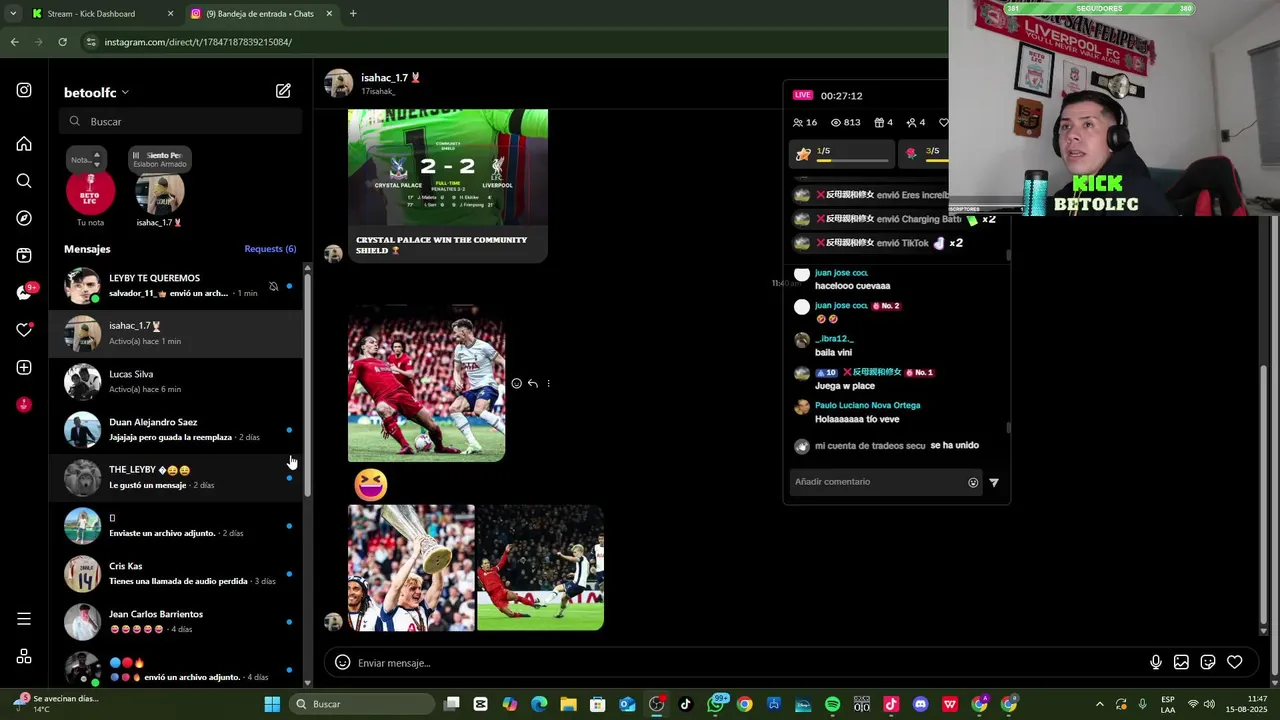Open a new browser tab
The width and height of the screenshot is (1280, 720).
tap(353, 14)
